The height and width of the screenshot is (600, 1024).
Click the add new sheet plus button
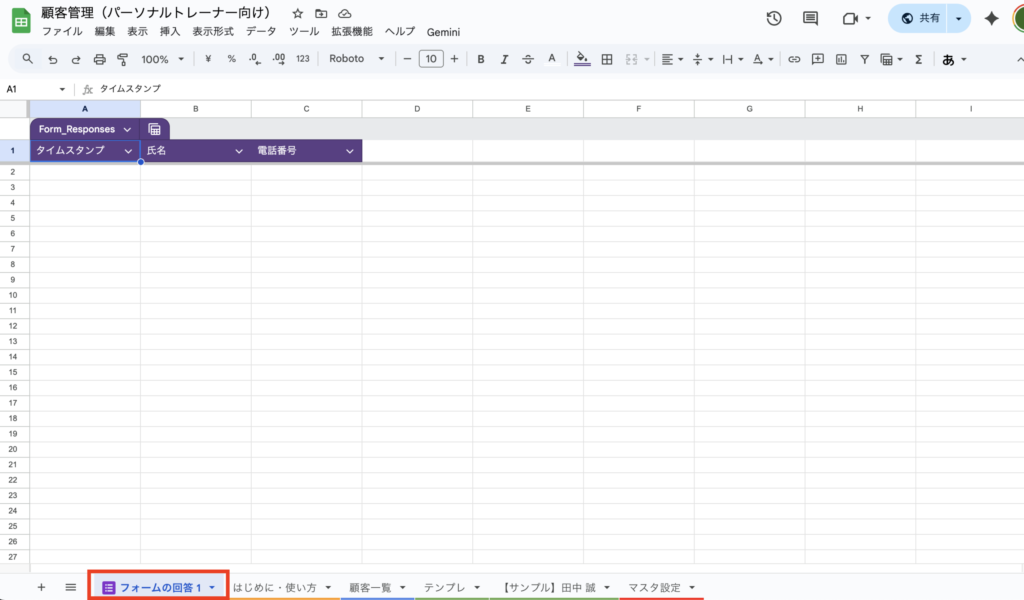[41, 587]
